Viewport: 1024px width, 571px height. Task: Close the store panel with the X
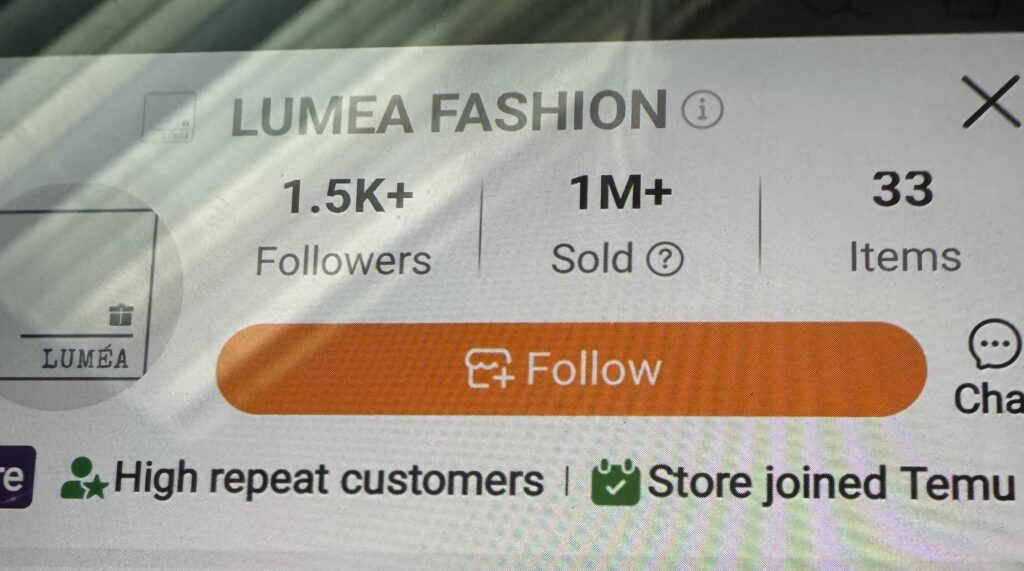[991, 101]
